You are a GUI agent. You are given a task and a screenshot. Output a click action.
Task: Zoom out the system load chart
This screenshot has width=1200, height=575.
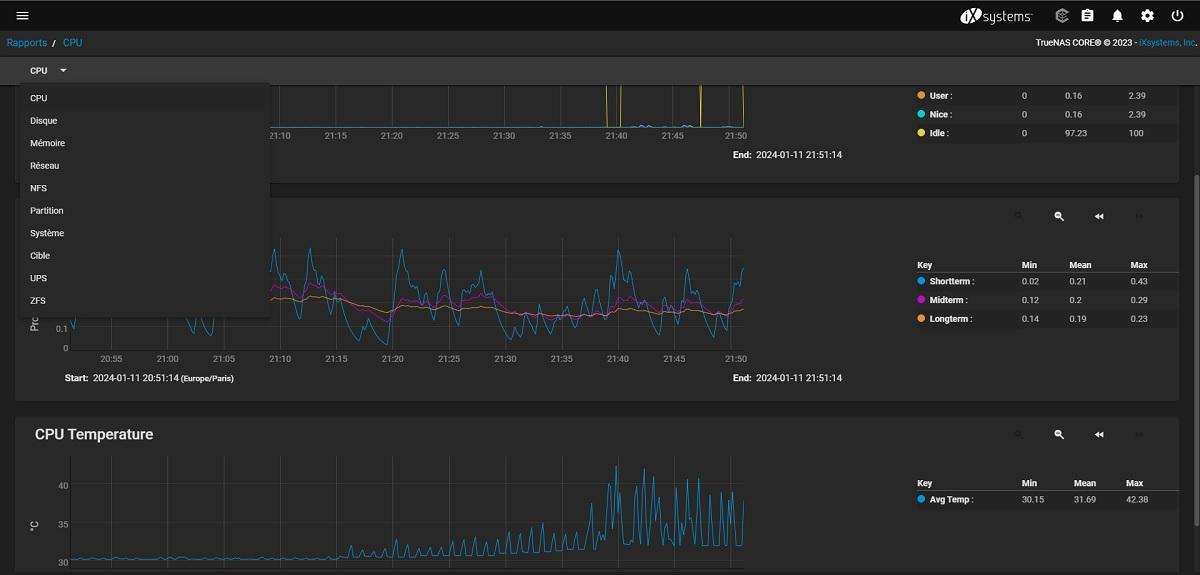point(1059,216)
